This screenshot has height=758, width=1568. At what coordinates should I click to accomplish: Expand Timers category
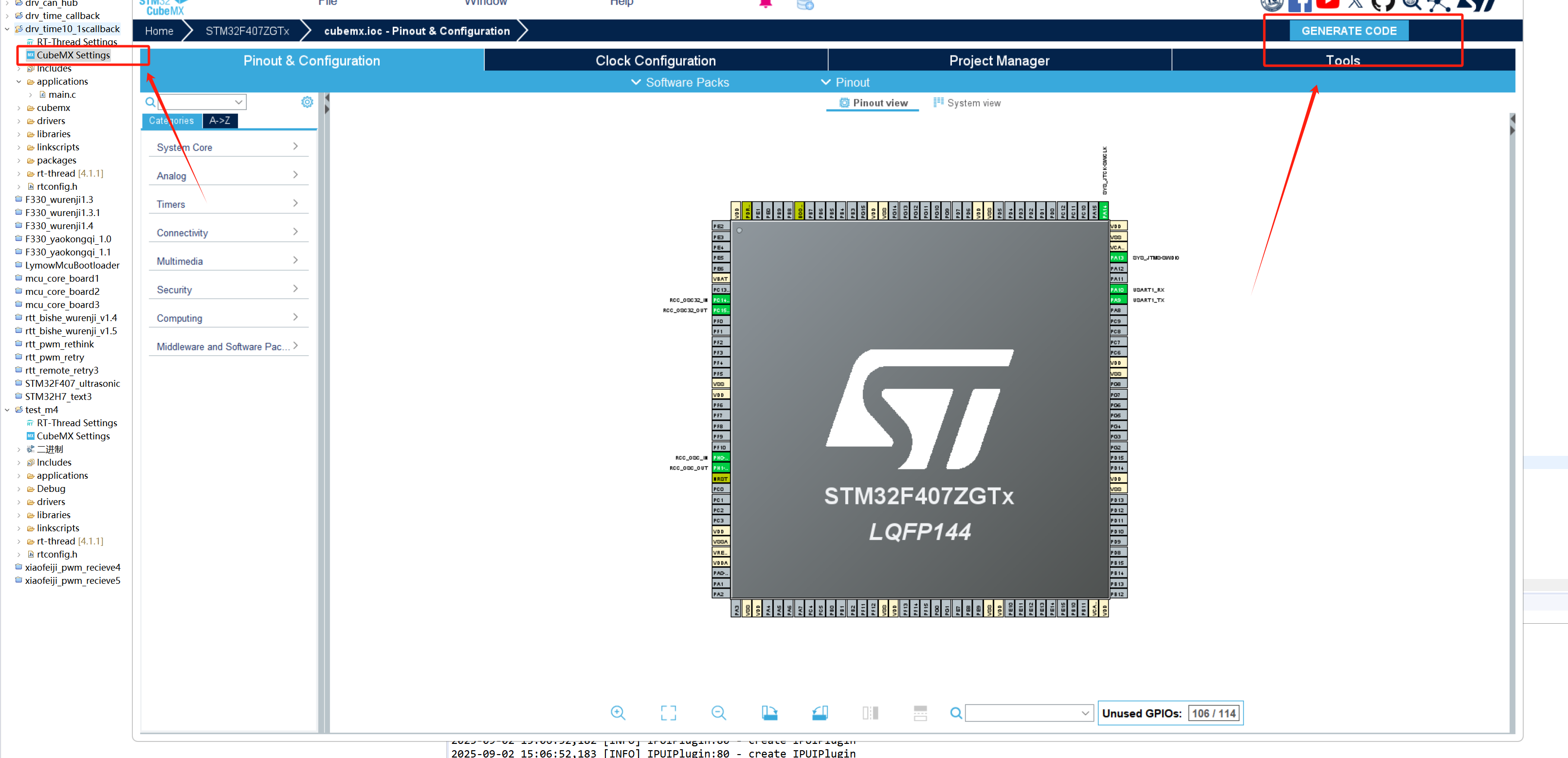[228, 204]
